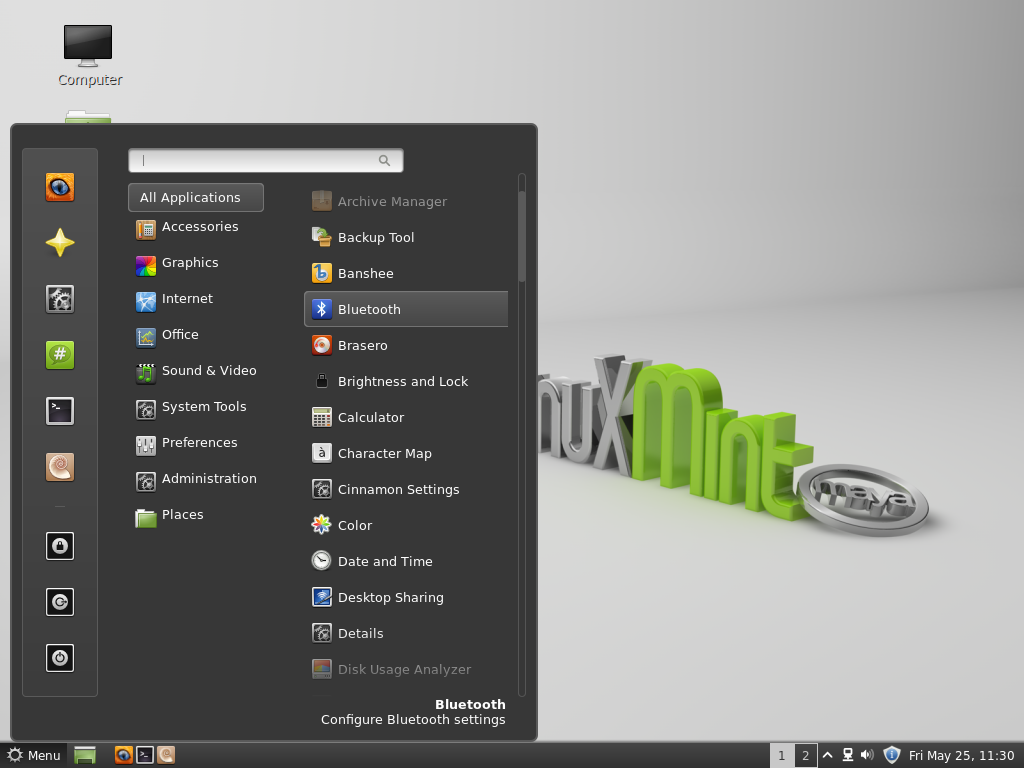Launch the Banshee media player
1024x768 pixels.
pyautogui.click(x=406, y=273)
